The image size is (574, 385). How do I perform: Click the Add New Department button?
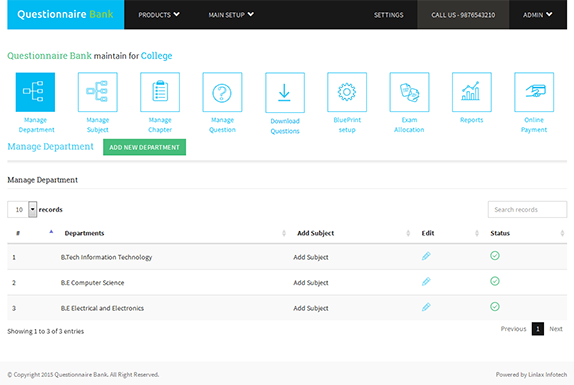tap(144, 147)
